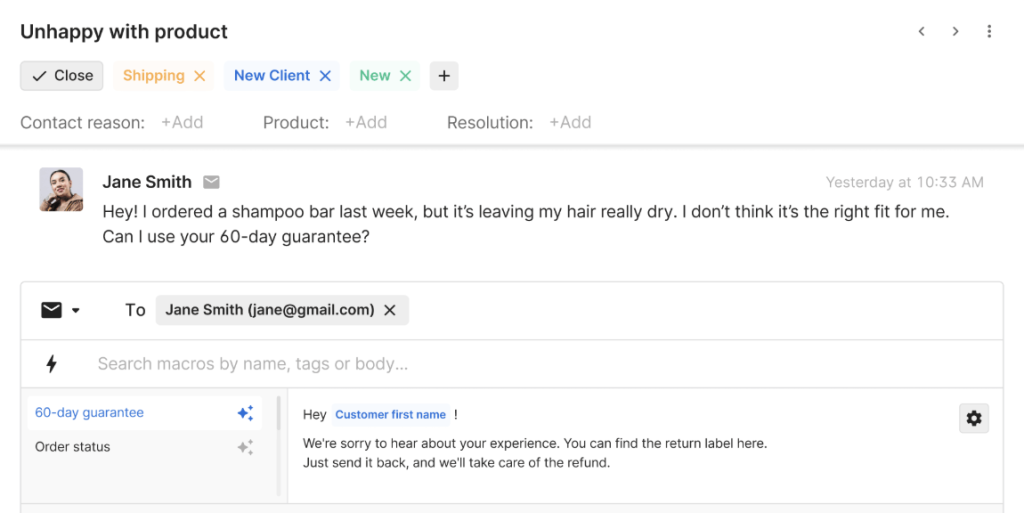Open the three-dot more options menu

click(989, 32)
